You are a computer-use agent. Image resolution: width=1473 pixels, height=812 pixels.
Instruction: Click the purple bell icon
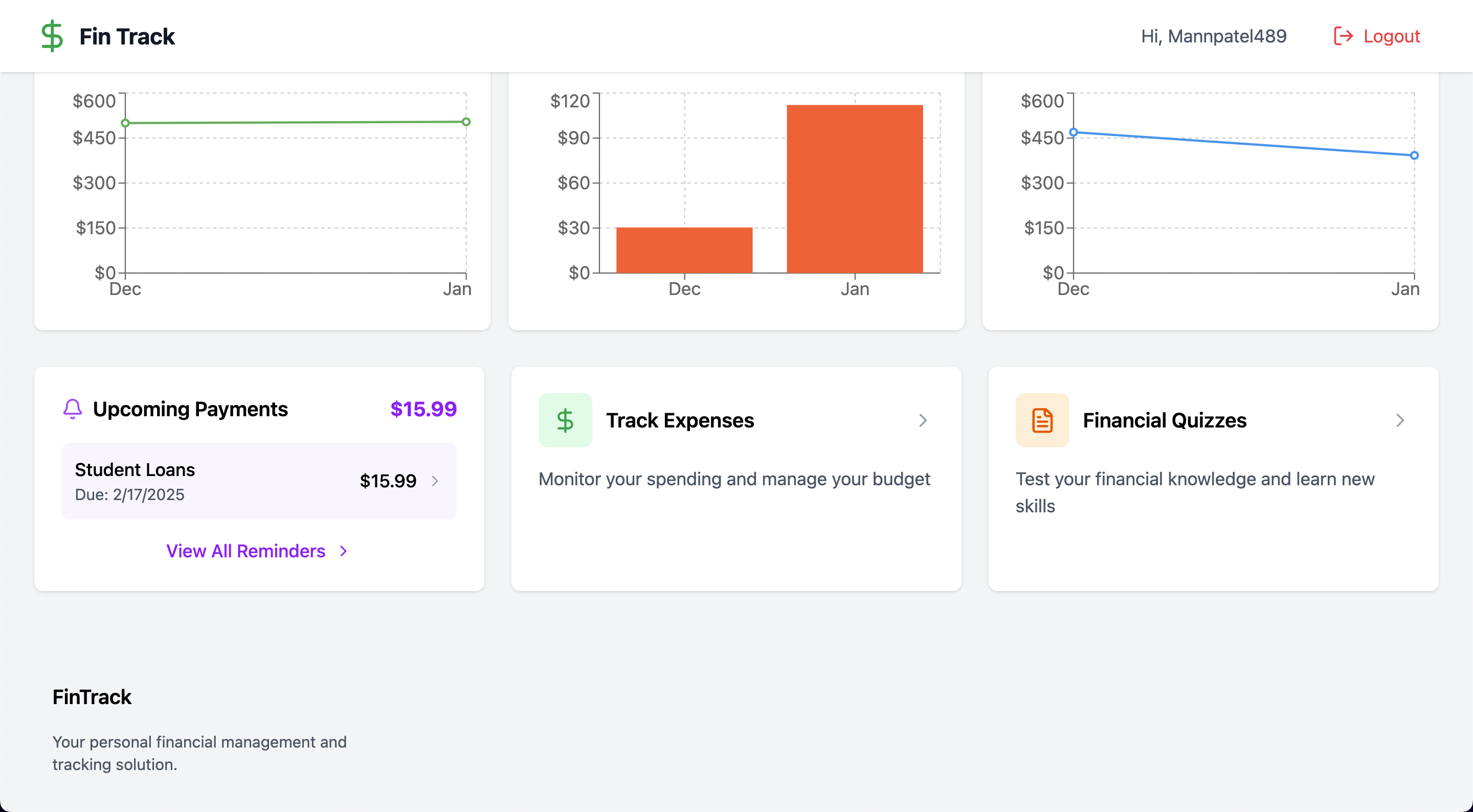(x=73, y=409)
